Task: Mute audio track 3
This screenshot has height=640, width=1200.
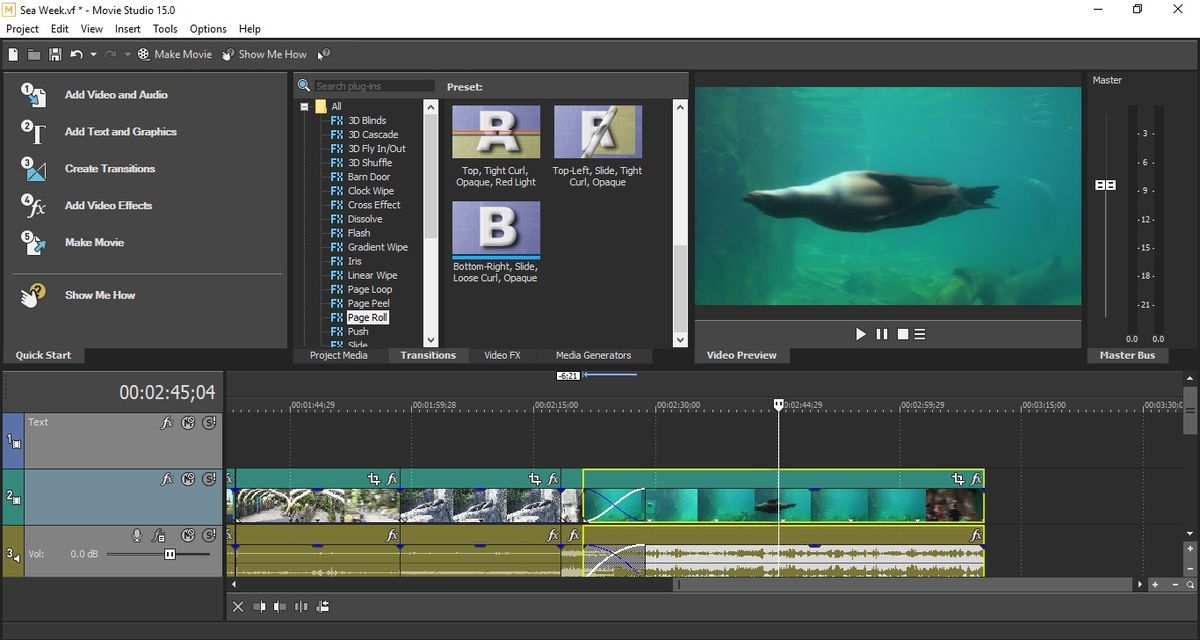Action: pos(188,536)
